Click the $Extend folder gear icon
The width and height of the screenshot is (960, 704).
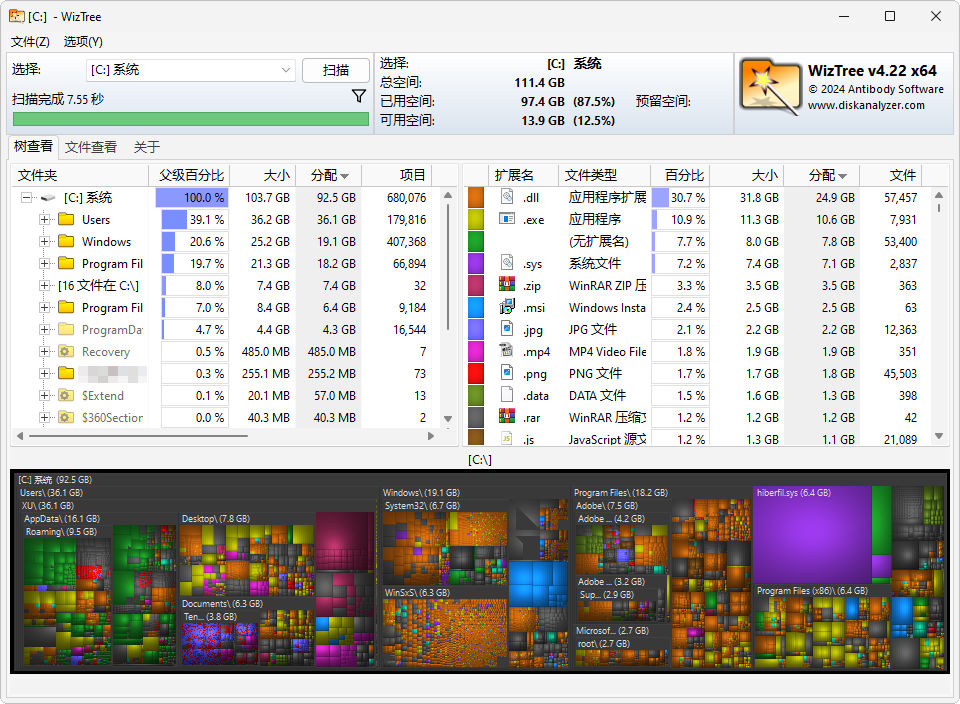66,395
